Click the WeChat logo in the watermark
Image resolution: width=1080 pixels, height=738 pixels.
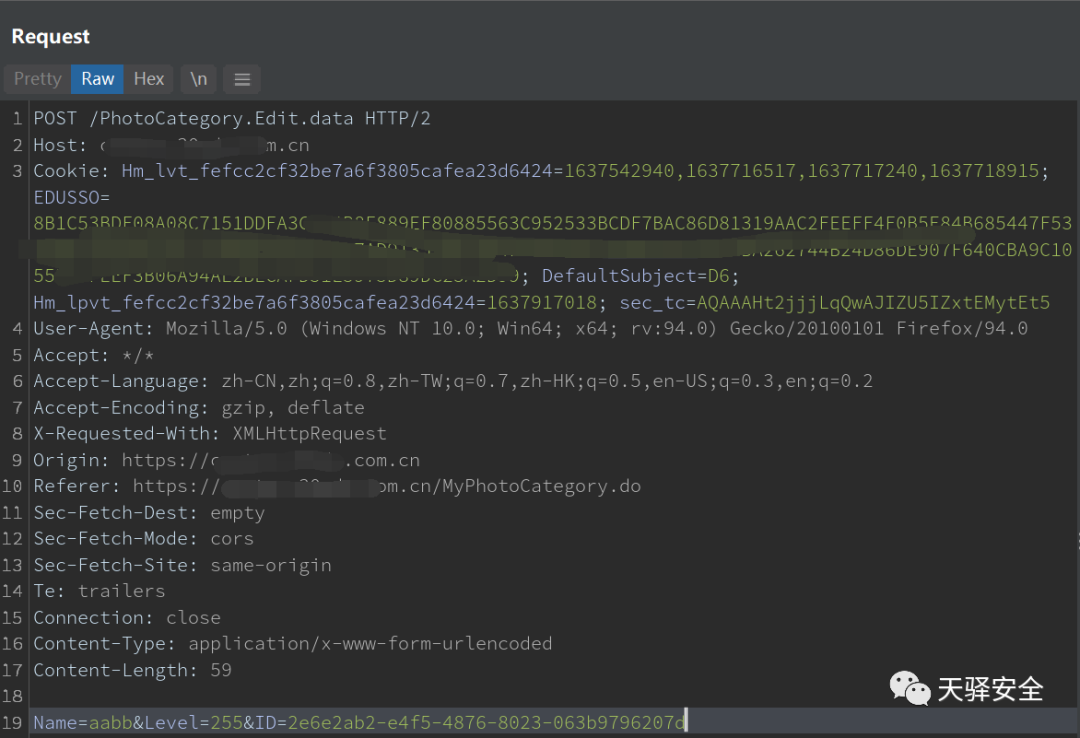tap(910, 688)
